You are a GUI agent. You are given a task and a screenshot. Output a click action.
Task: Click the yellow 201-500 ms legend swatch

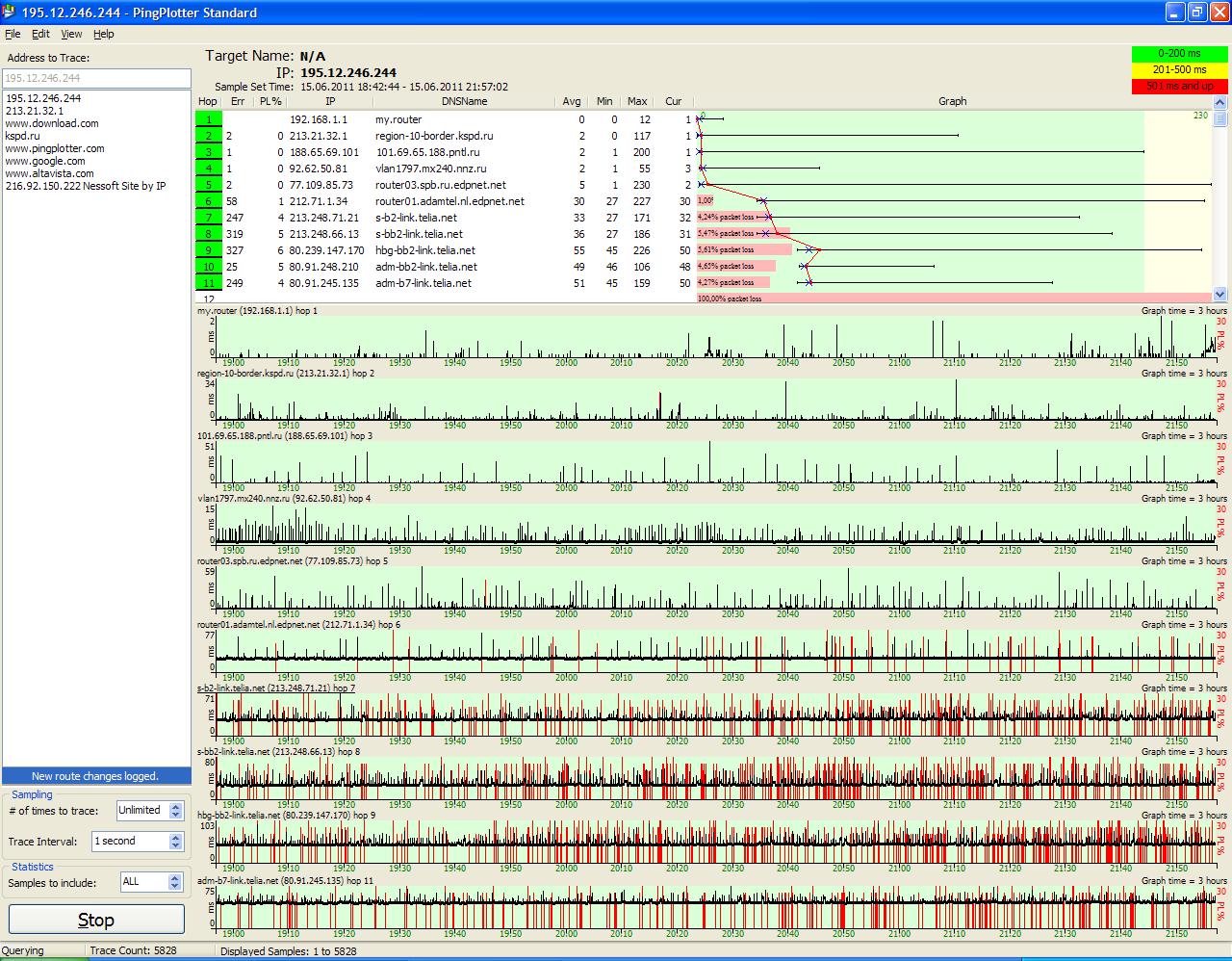[1179, 69]
